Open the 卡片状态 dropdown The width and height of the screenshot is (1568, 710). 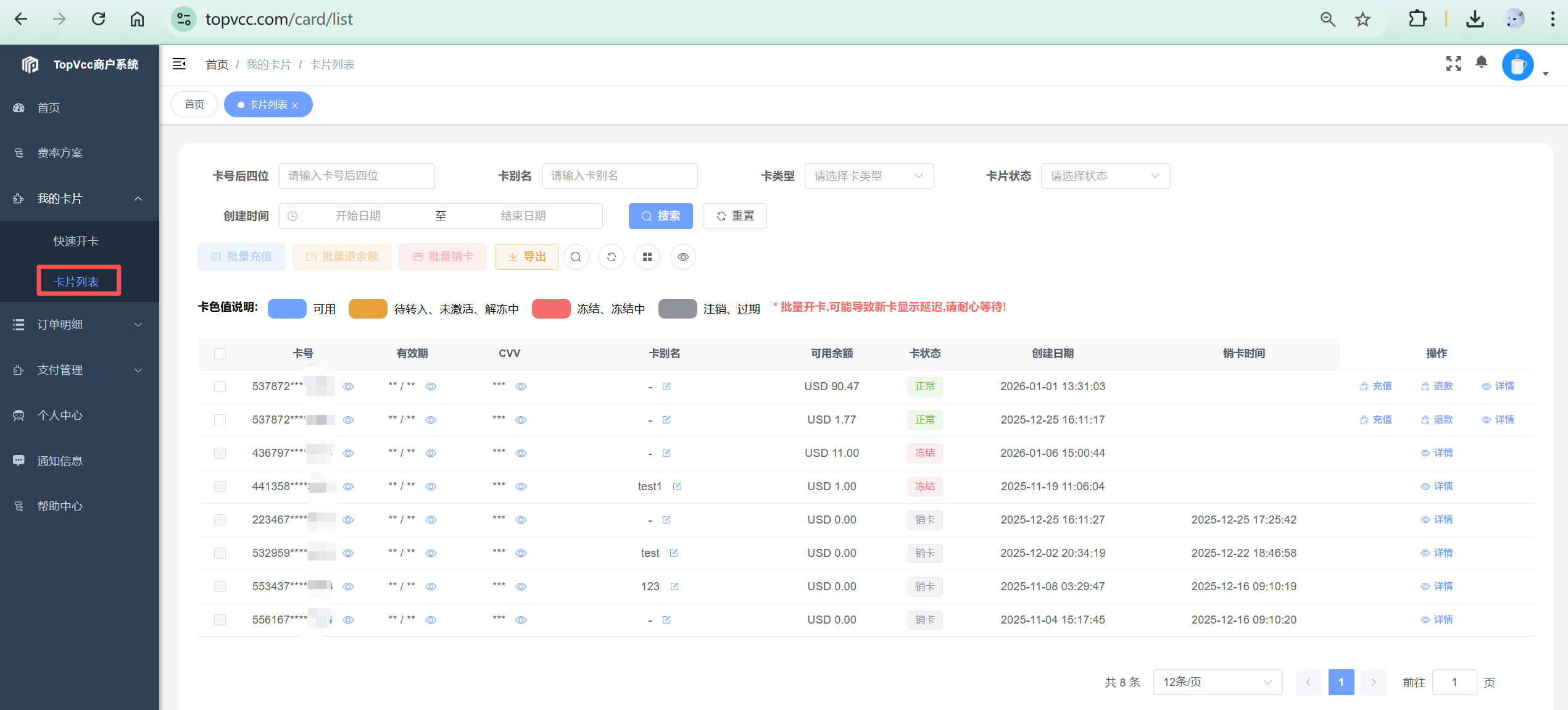[x=1105, y=176]
